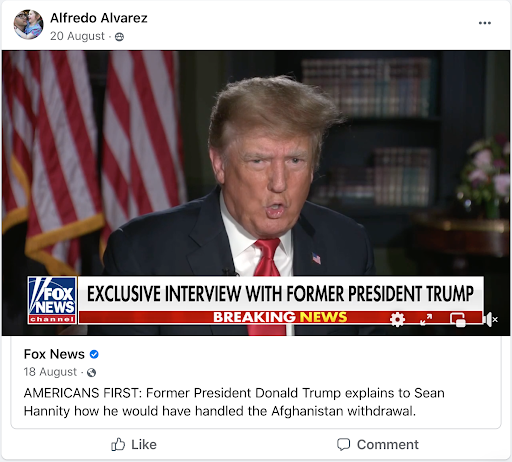Open the three-dot post options menu
The image size is (512, 462).
click(484, 23)
